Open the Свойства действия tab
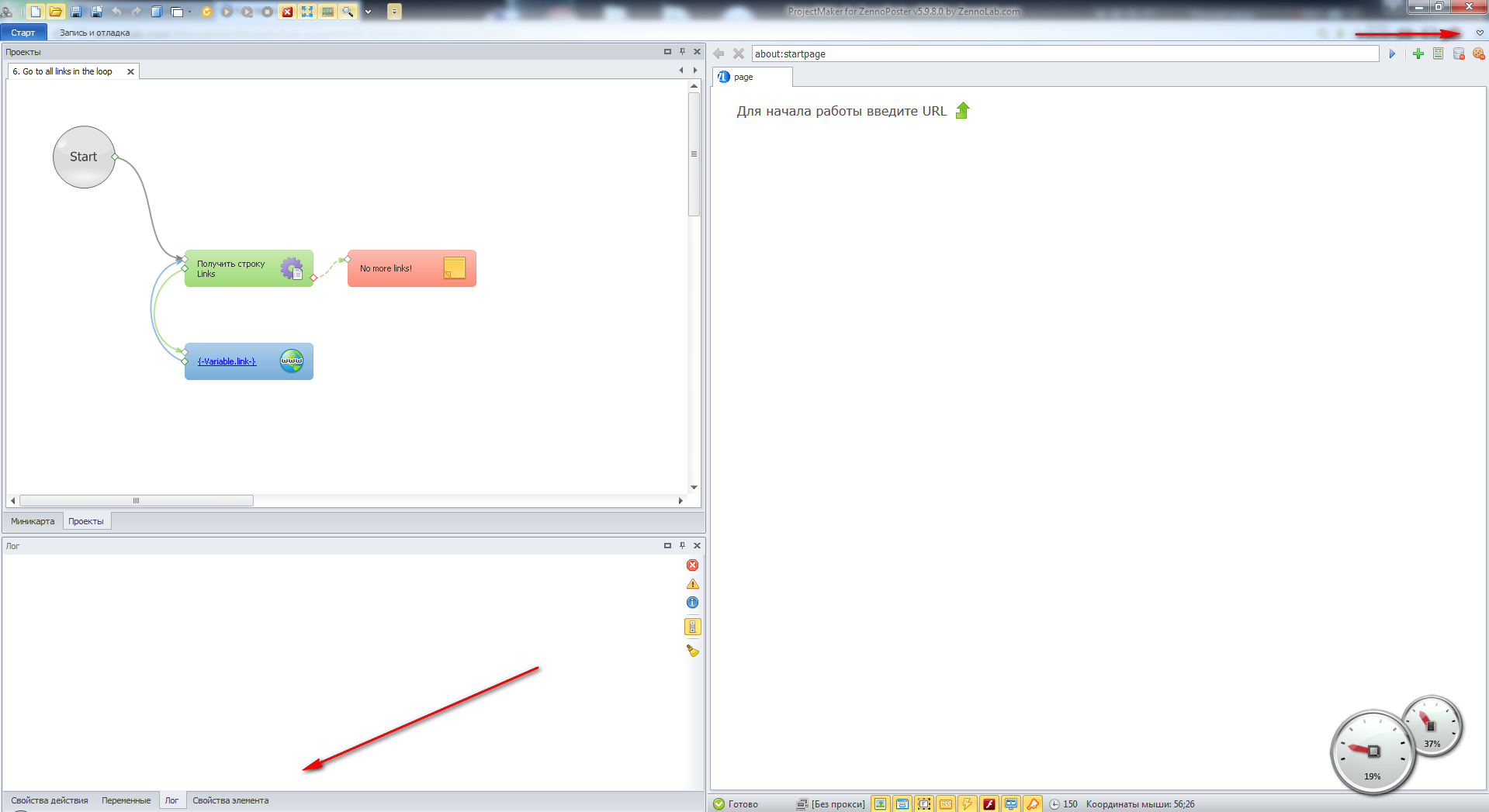1489x812 pixels. click(50, 800)
